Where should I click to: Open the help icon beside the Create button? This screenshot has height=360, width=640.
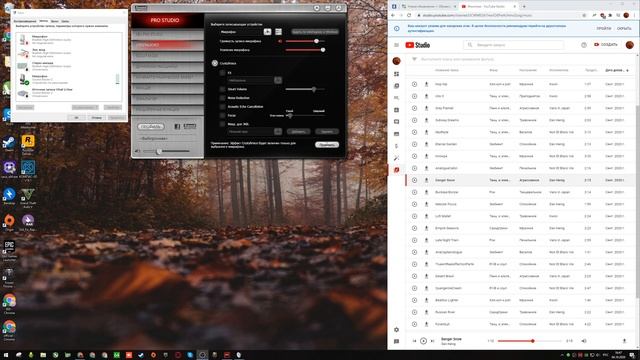click(584, 45)
